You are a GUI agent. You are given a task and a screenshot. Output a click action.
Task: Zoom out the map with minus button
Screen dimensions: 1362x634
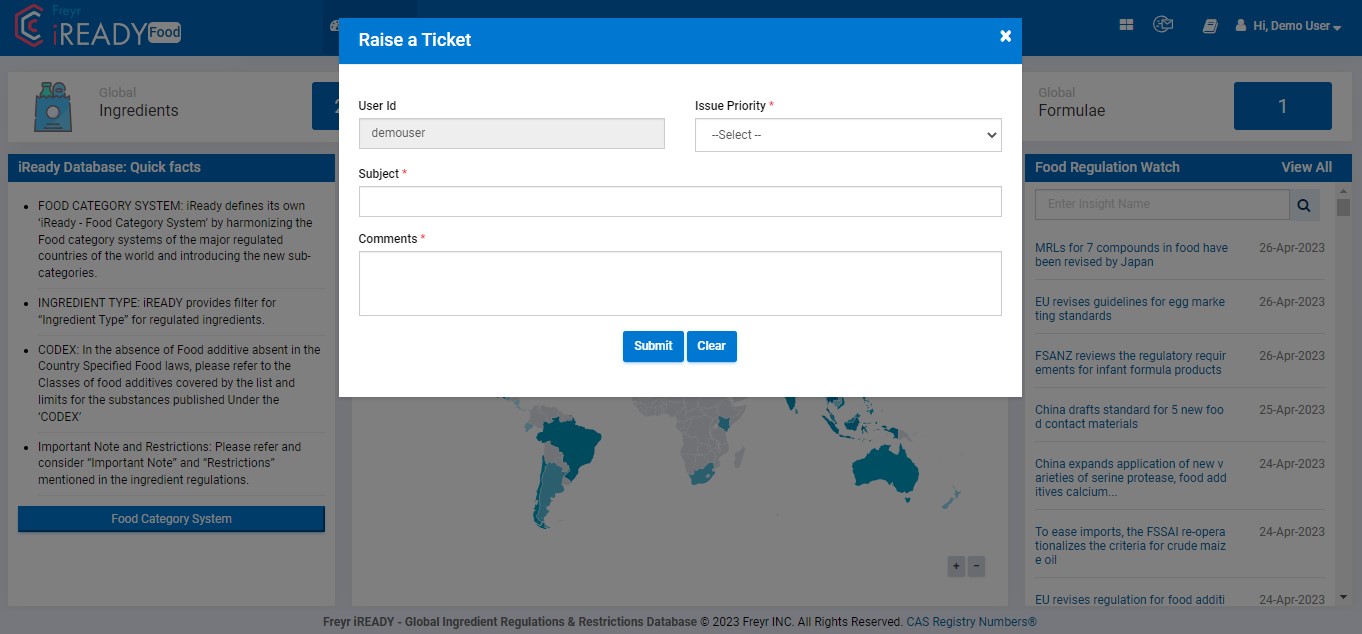pyautogui.click(x=977, y=566)
